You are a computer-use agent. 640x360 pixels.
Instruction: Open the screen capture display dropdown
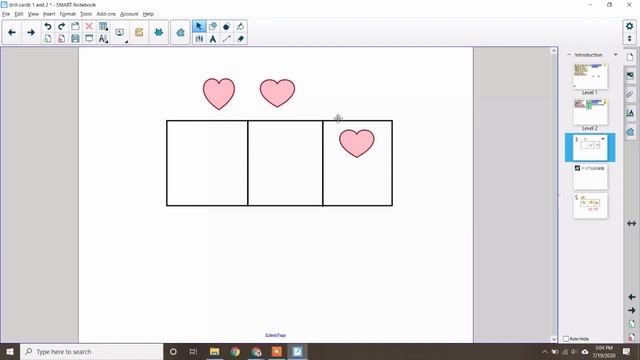[120, 33]
